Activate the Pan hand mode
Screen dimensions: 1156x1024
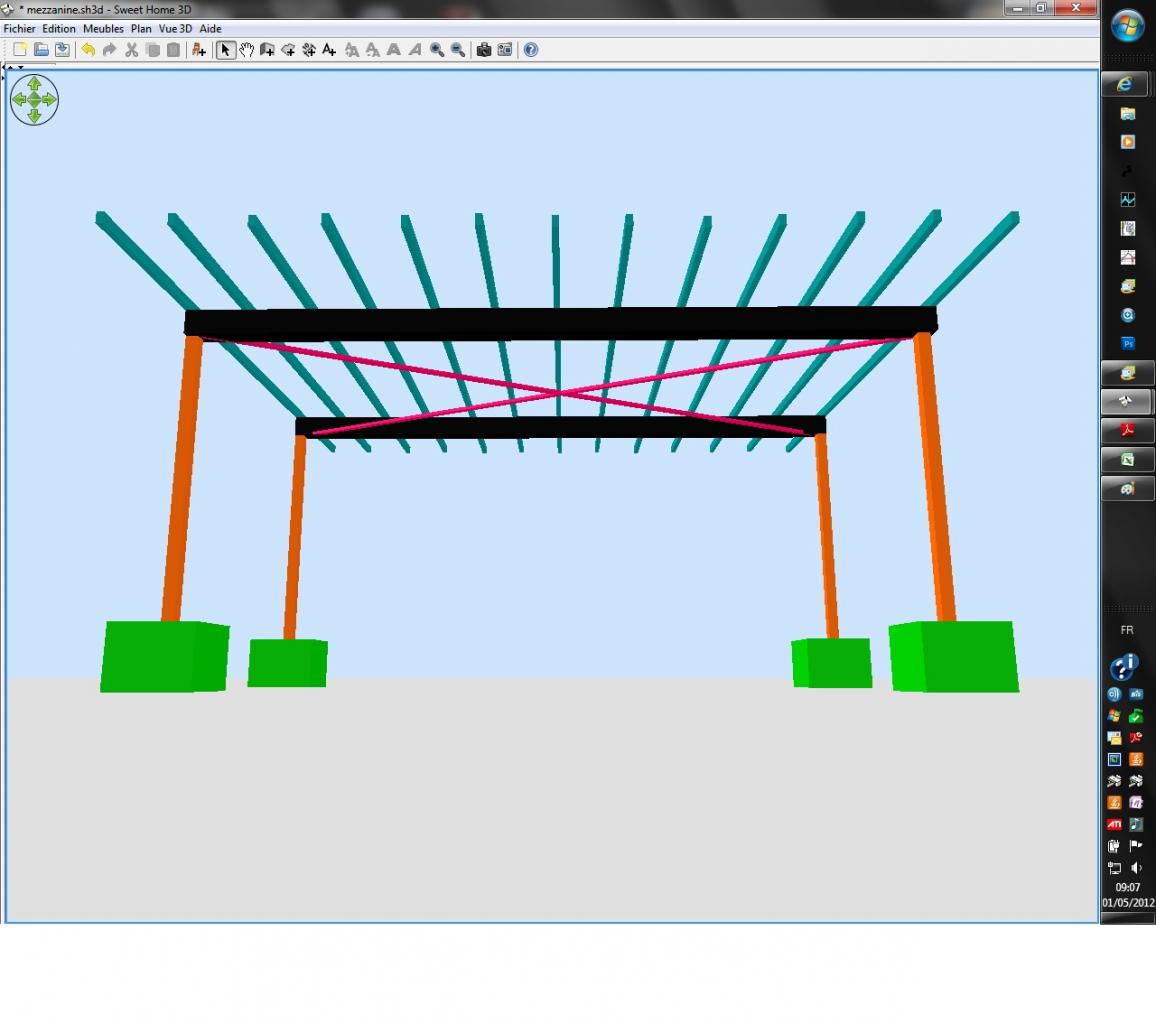(246, 50)
